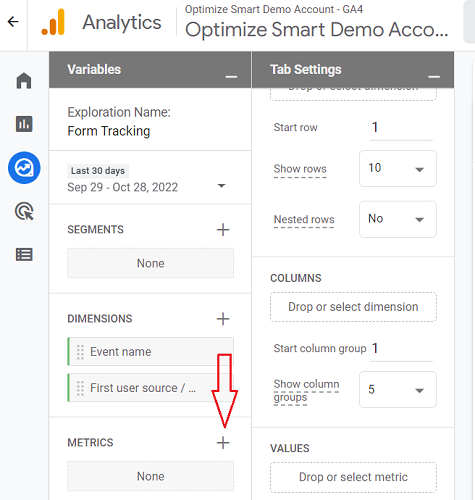Minimize the Variables panel
Viewport: 475px width, 500px height.
(x=231, y=77)
